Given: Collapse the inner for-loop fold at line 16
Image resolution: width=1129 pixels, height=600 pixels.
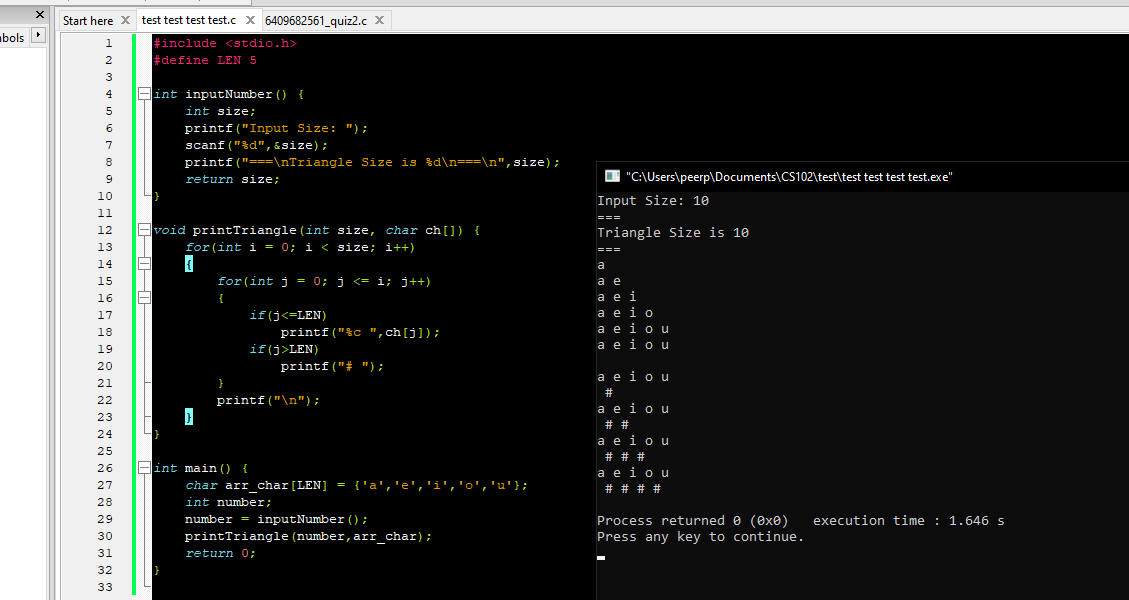Looking at the screenshot, I should tap(144, 298).
